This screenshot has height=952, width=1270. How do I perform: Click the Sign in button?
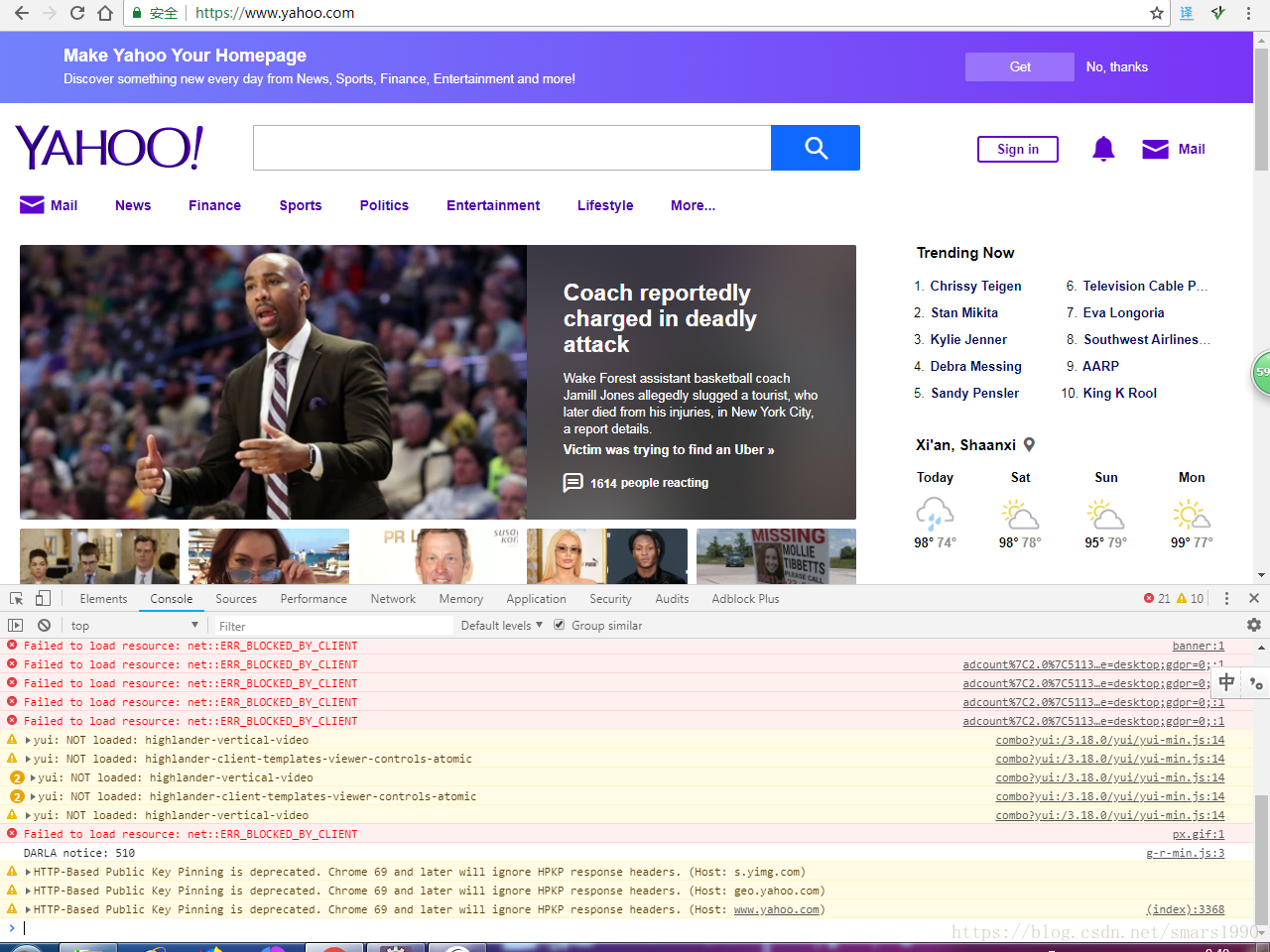pos(1018,149)
